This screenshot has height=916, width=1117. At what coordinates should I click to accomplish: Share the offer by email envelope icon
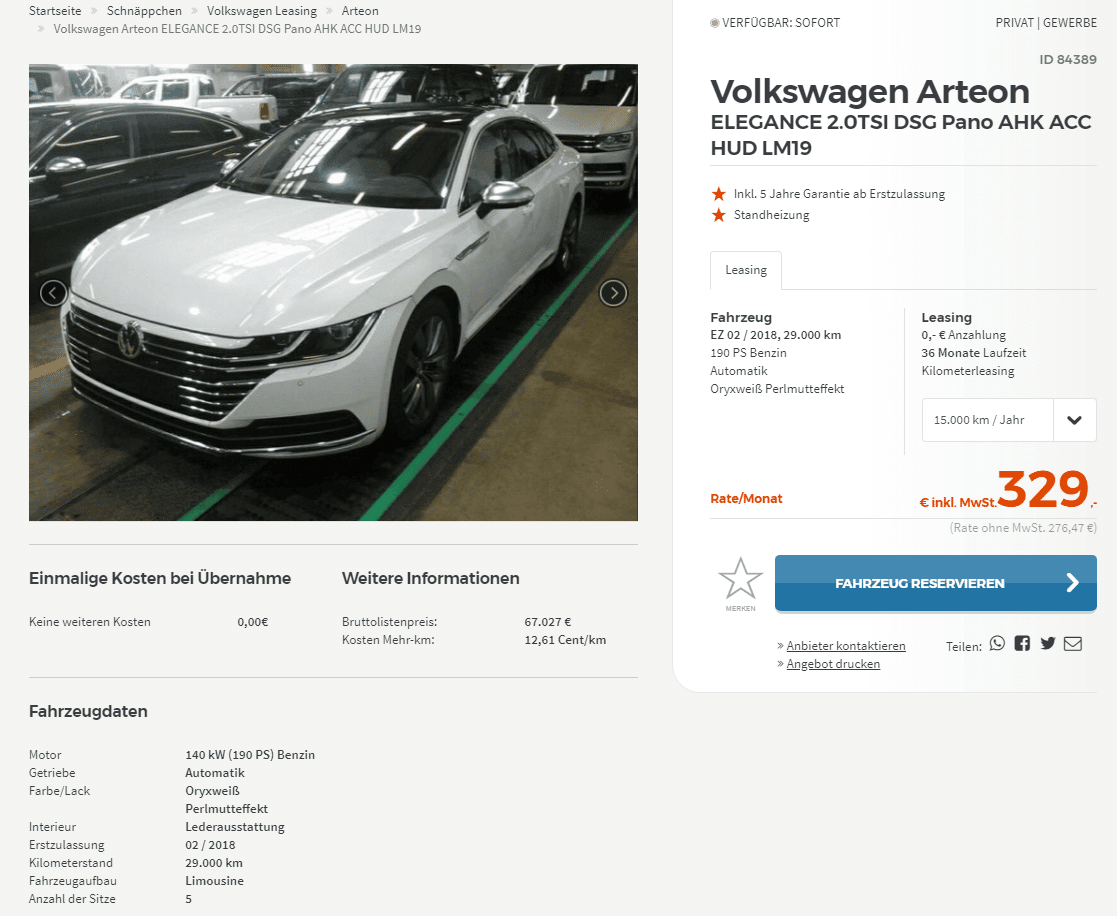(1073, 644)
